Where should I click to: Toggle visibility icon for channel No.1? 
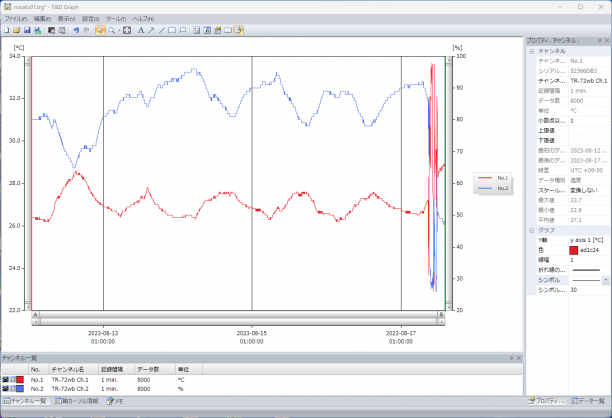(5, 379)
